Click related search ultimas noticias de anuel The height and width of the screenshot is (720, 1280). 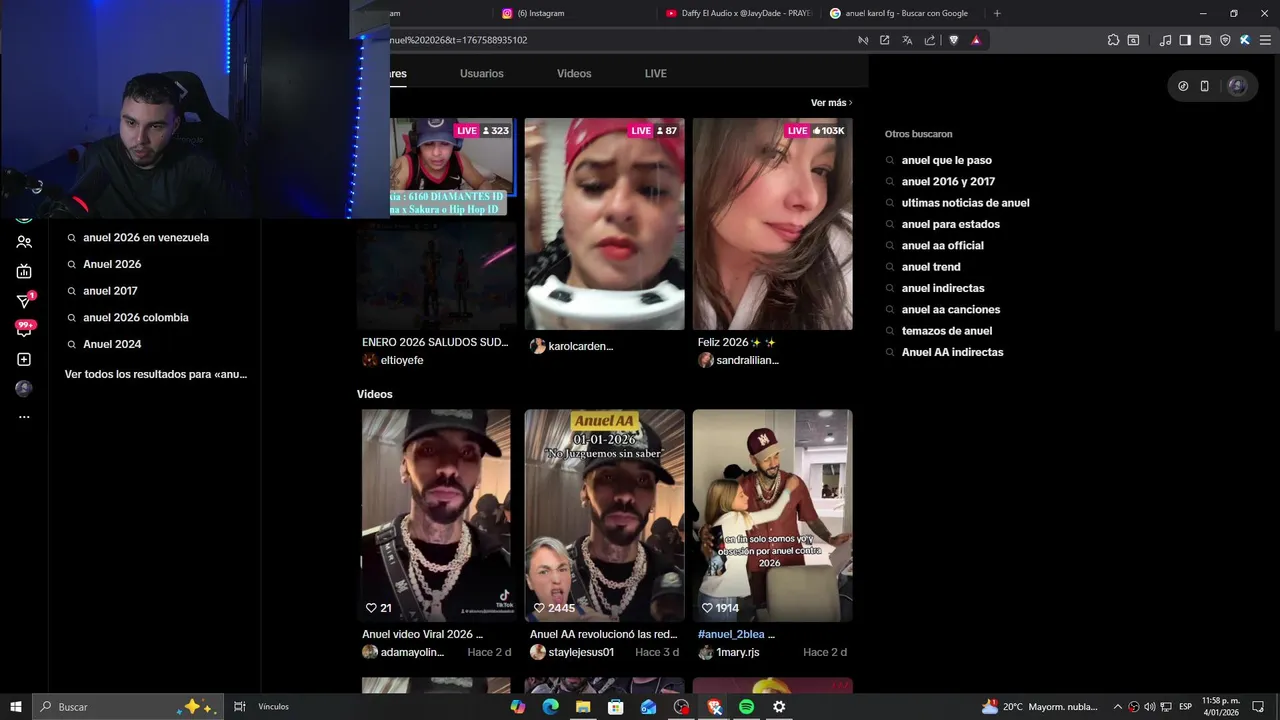[965, 203]
